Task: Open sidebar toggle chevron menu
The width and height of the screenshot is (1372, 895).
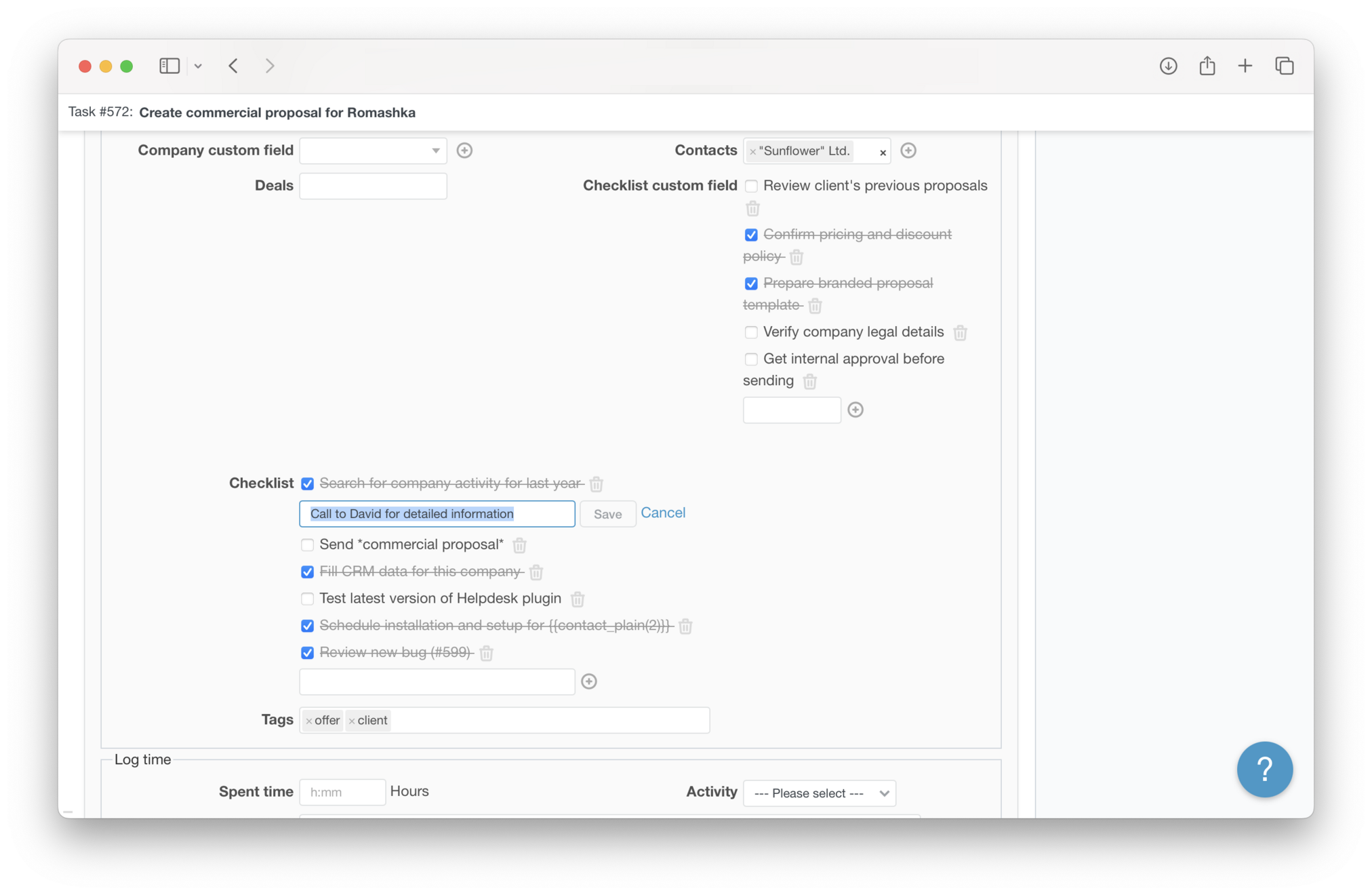Action: coord(198,66)
